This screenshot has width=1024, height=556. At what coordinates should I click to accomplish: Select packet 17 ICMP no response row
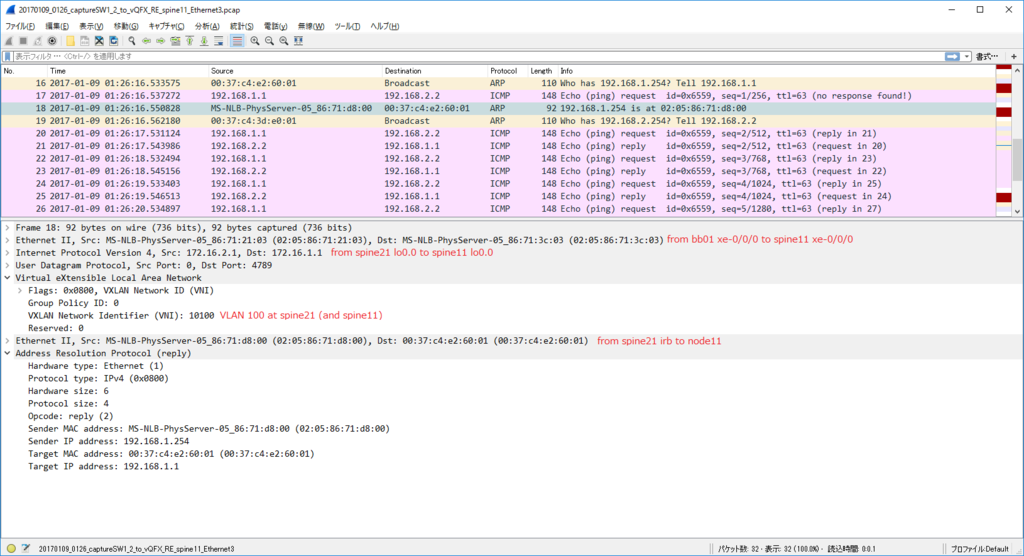tap(498, 96)
